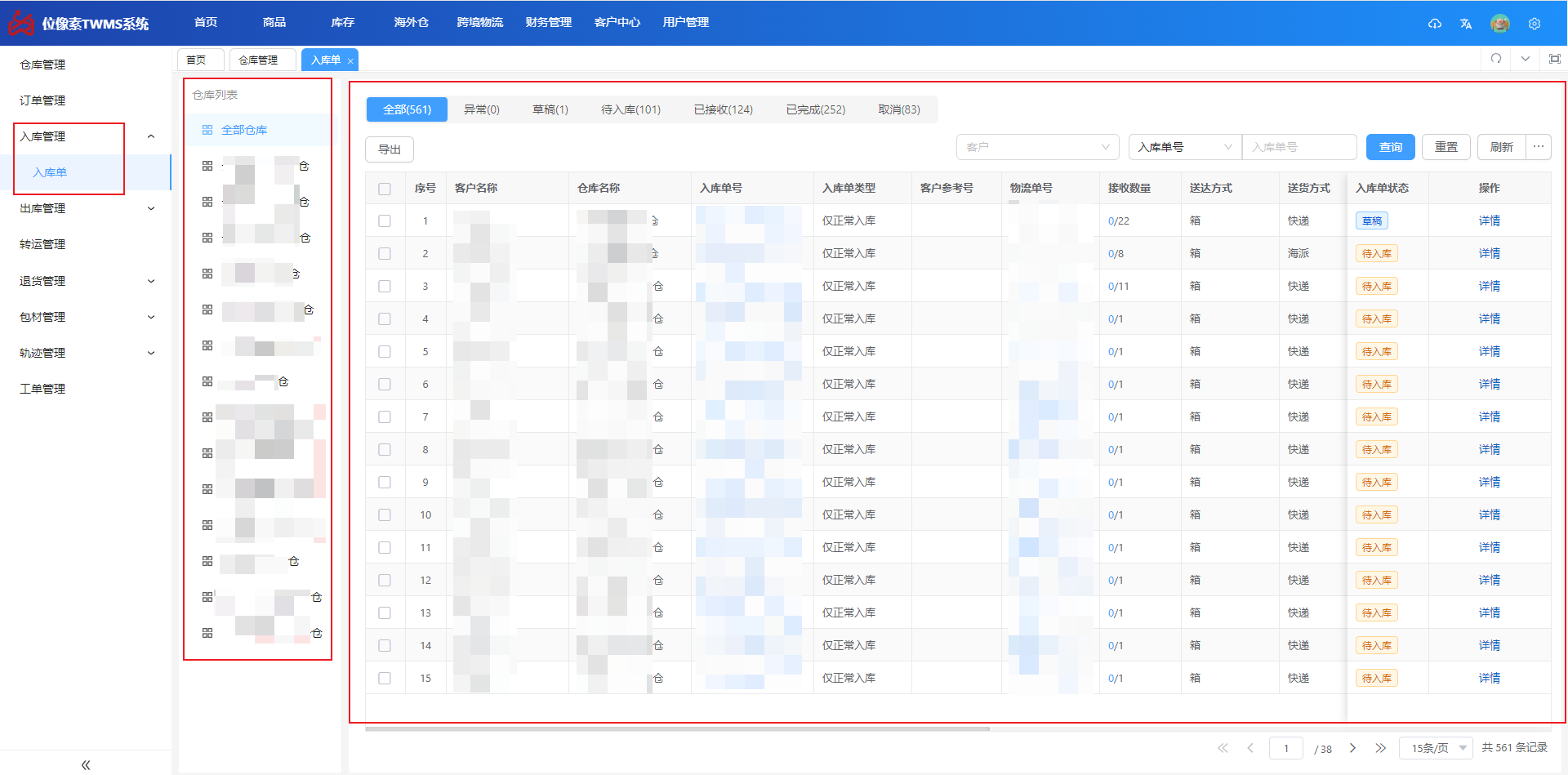The height and width of the screenshot is (775, 1568).
Task: Open 详情 link for row 8
Action: tap(1490, 450)
